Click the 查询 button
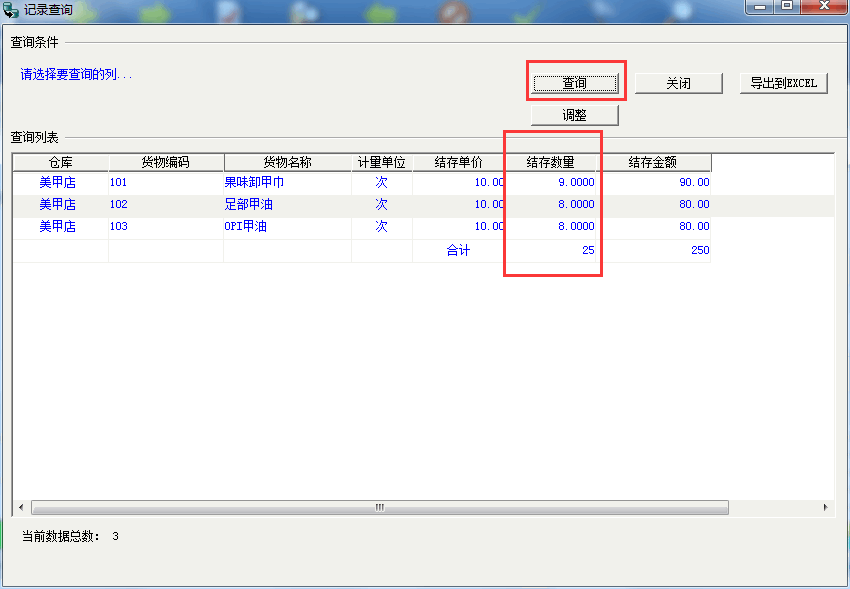 pos(575,83)
